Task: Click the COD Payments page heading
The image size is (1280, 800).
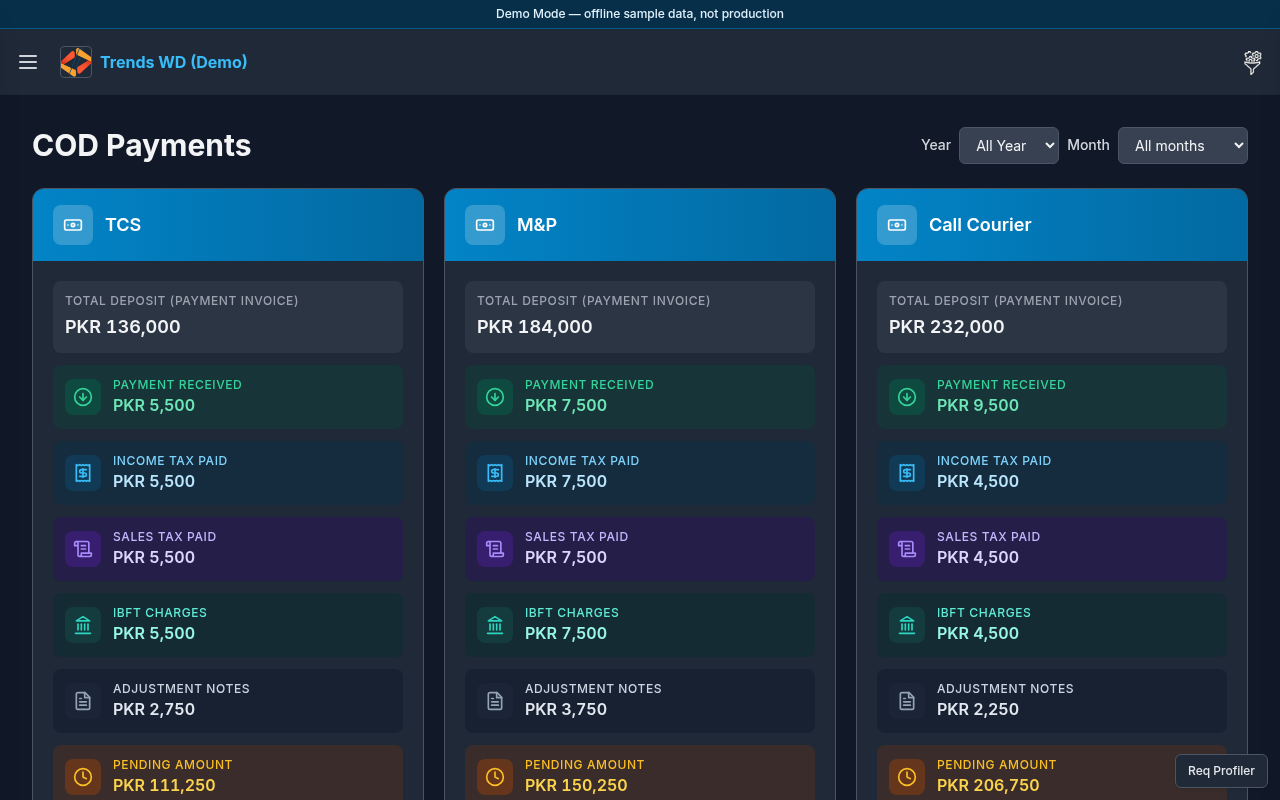Action: 142,145
